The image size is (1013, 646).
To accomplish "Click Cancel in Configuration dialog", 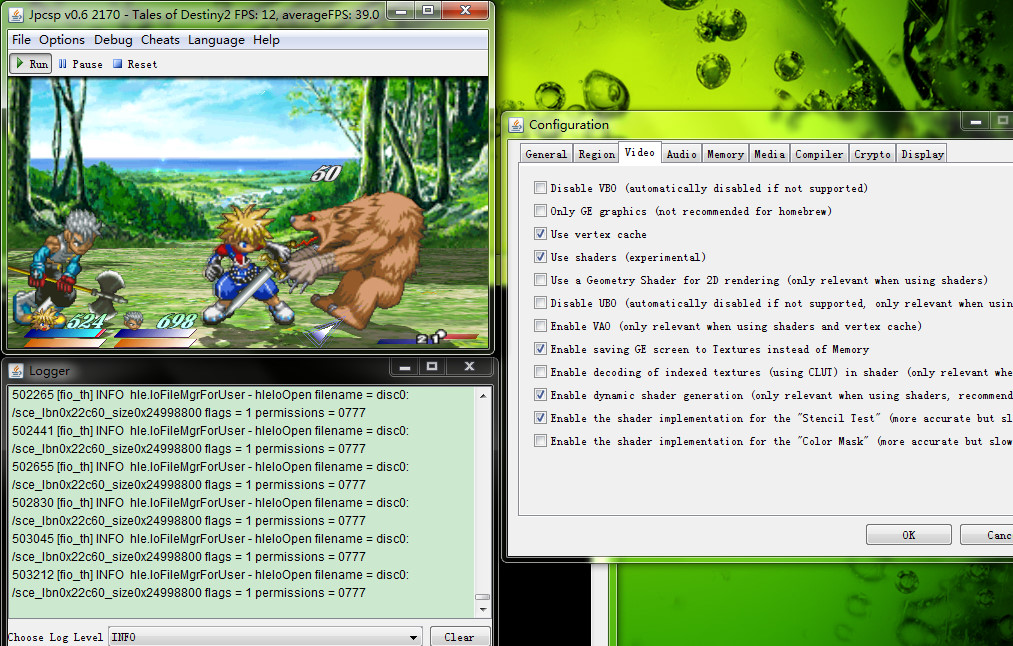I will click(x=987, y=535).
